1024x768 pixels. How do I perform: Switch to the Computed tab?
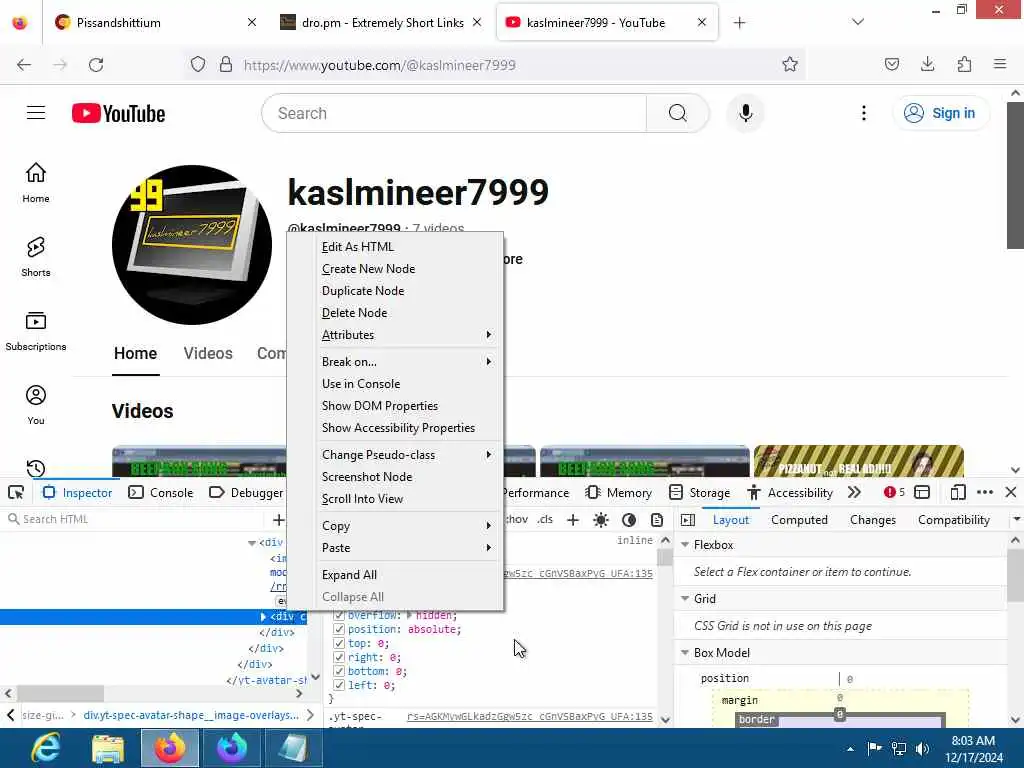799,520
